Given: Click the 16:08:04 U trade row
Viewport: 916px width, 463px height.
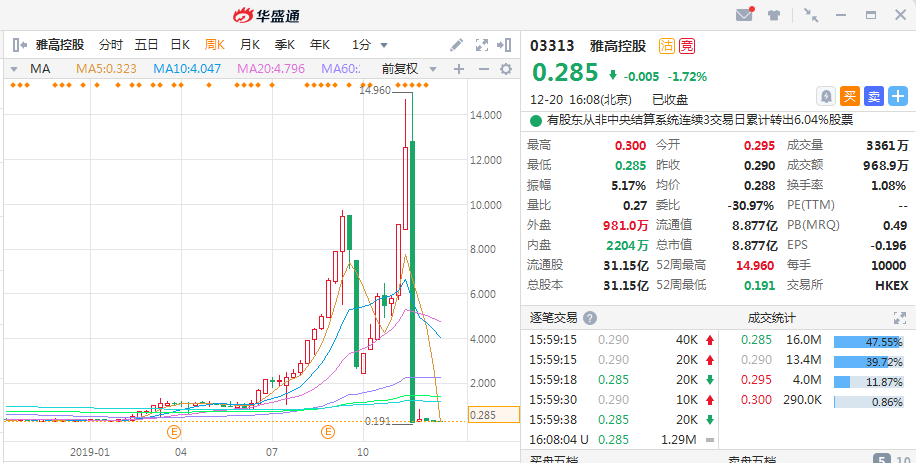Looking at the screenshot, I should tap(622, 440).
